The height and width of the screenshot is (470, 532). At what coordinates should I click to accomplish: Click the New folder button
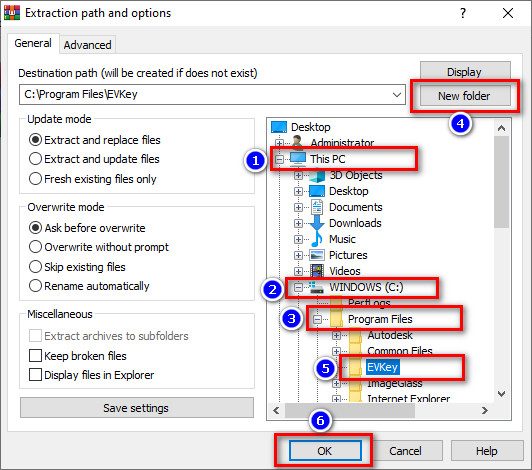click(465, 96)
